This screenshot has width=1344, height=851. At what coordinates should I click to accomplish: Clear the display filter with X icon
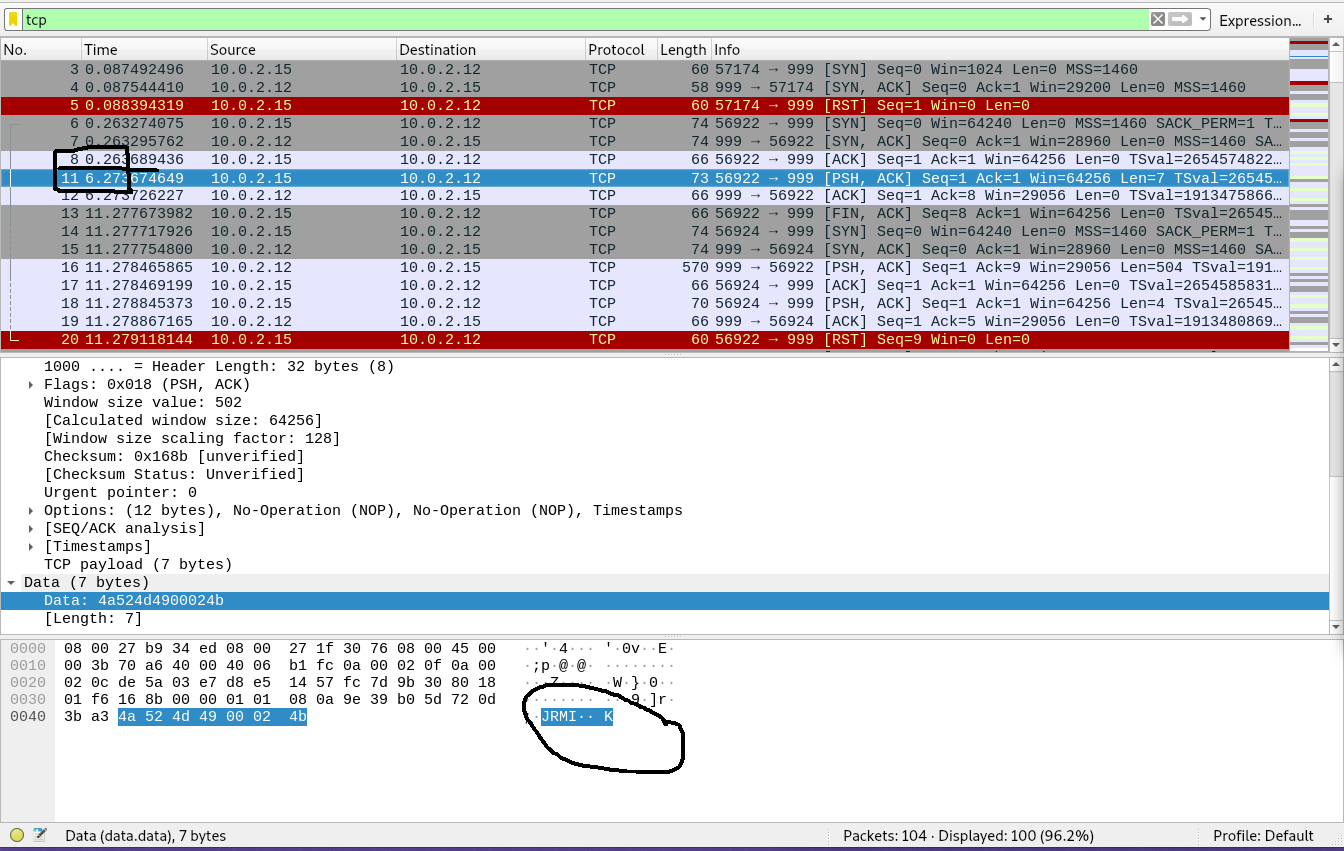coord(1157,19)
